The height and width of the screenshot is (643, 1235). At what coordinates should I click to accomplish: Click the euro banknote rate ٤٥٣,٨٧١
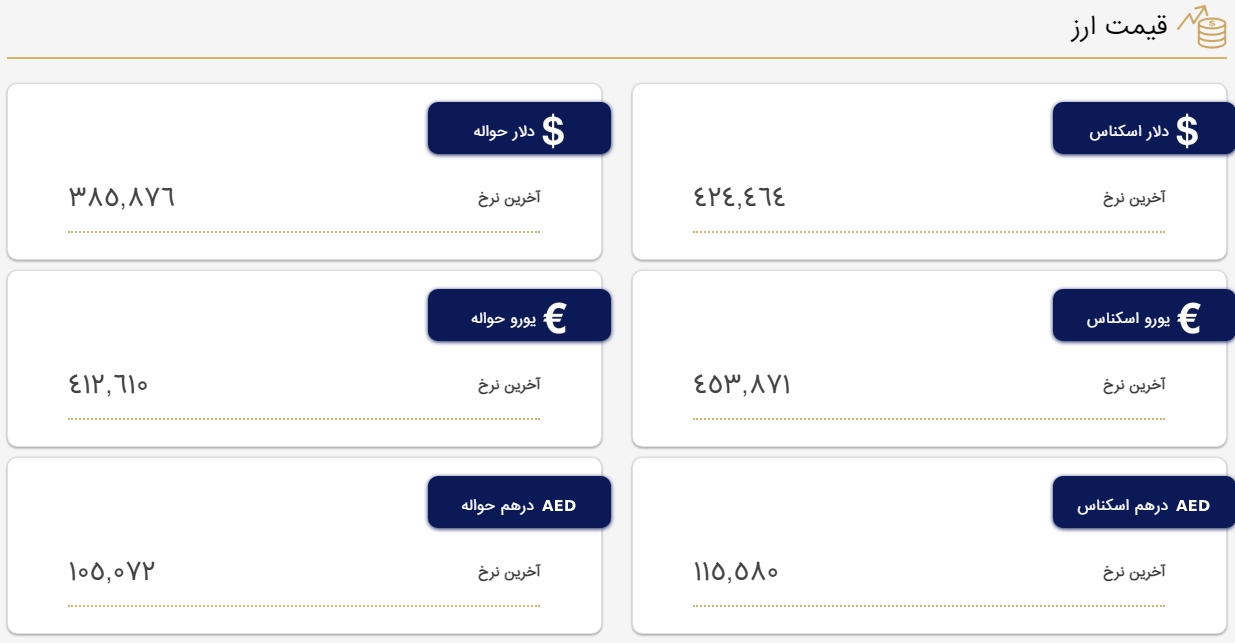click(742, 384)
